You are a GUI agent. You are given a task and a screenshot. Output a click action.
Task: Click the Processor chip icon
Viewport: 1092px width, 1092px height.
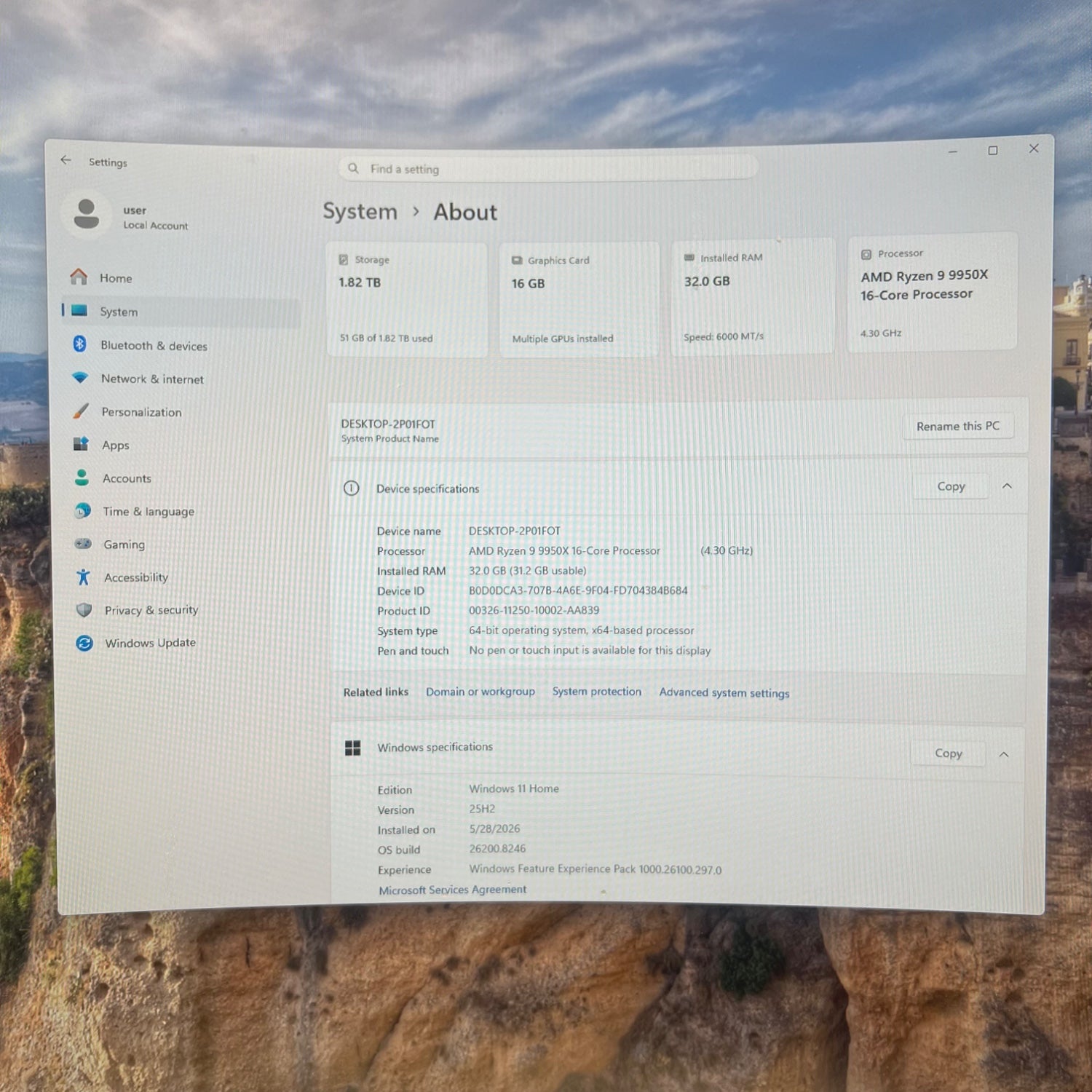866,254
